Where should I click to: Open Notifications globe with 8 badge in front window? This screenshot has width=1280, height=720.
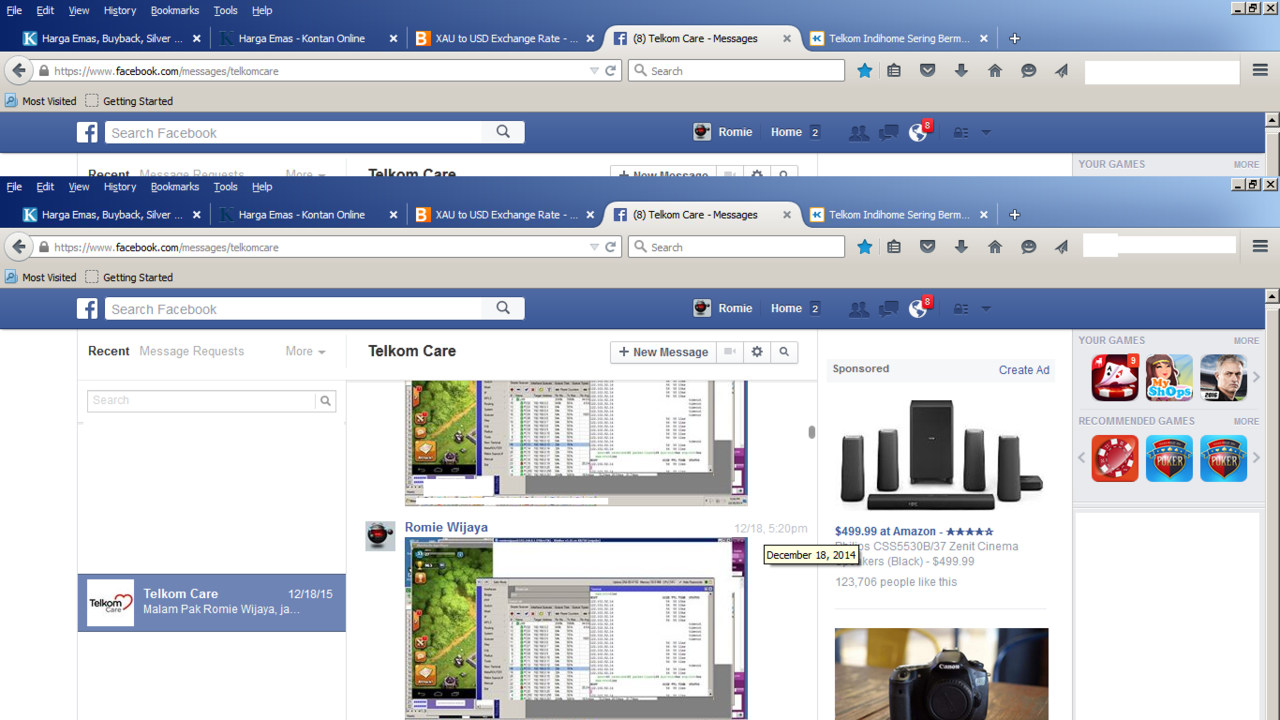pos(918,309)
